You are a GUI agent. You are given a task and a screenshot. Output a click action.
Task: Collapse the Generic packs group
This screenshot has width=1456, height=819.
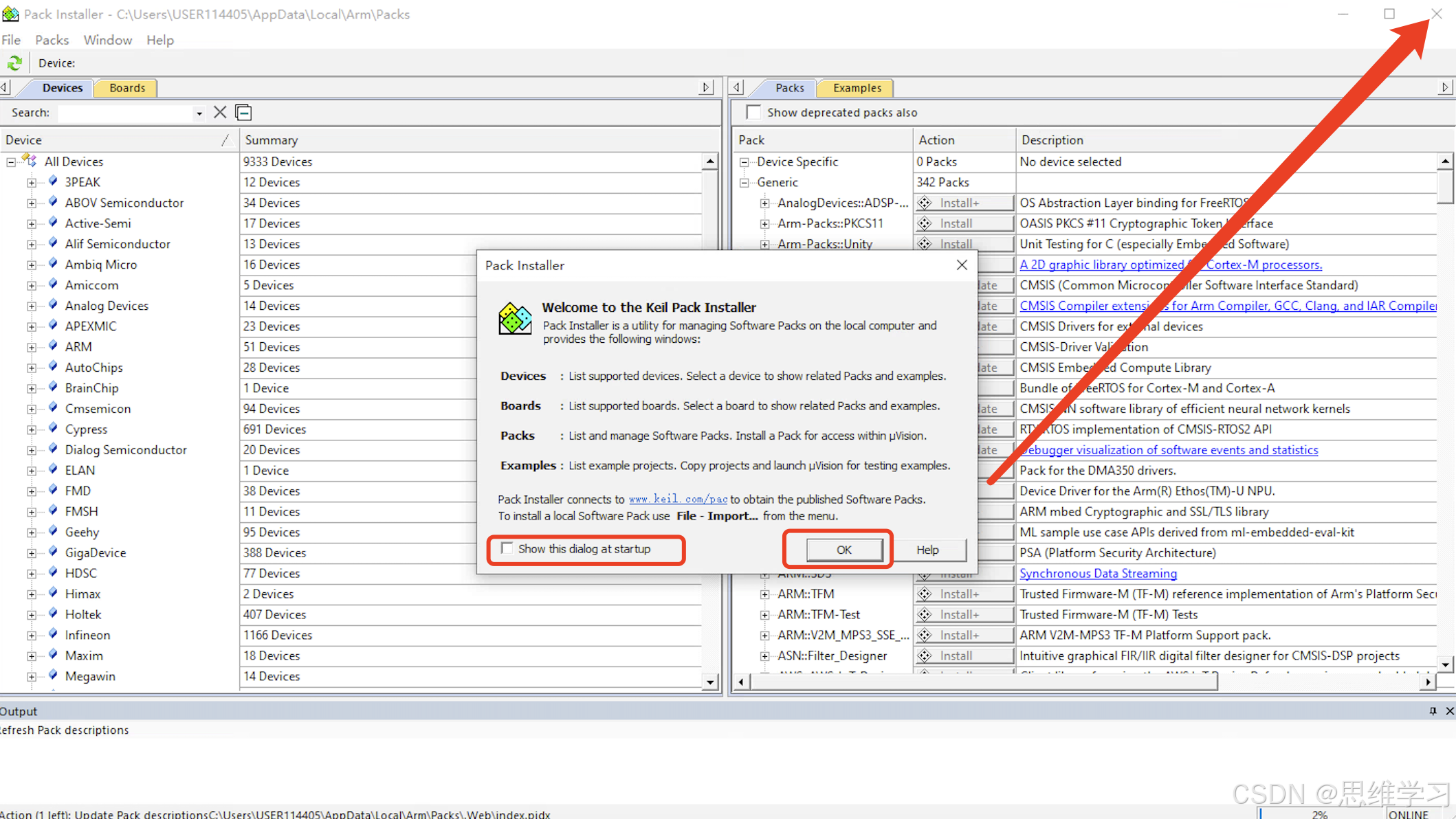(744, 182)
